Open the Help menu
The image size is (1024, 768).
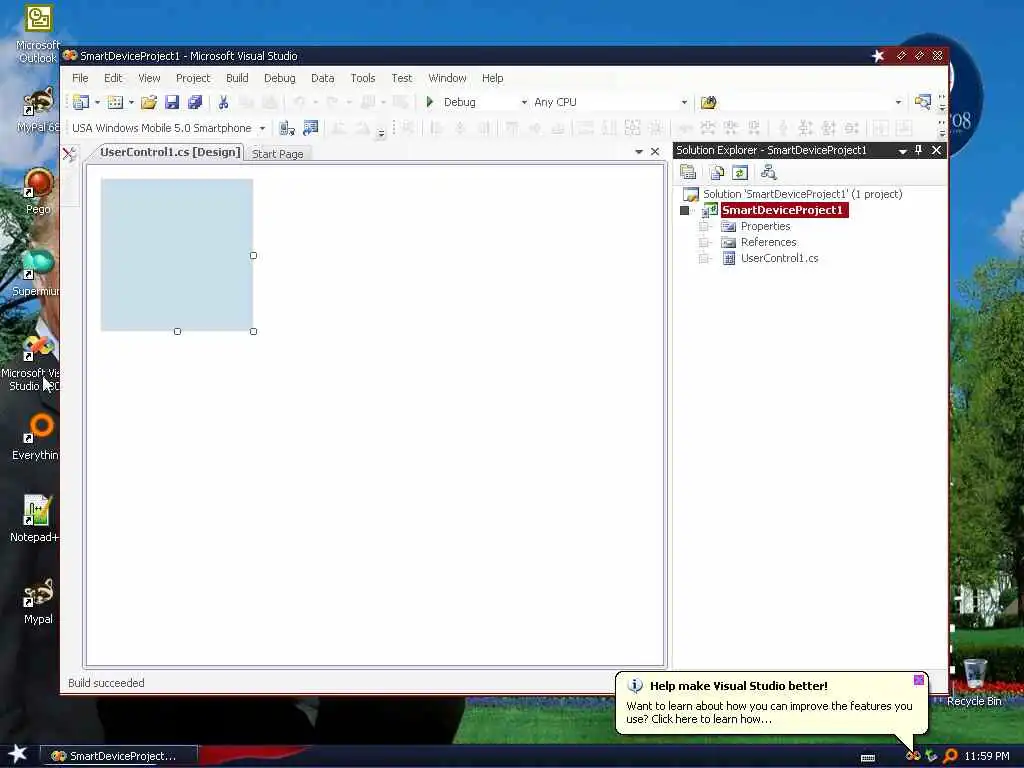pyautogui.click(x=492, y=78)
